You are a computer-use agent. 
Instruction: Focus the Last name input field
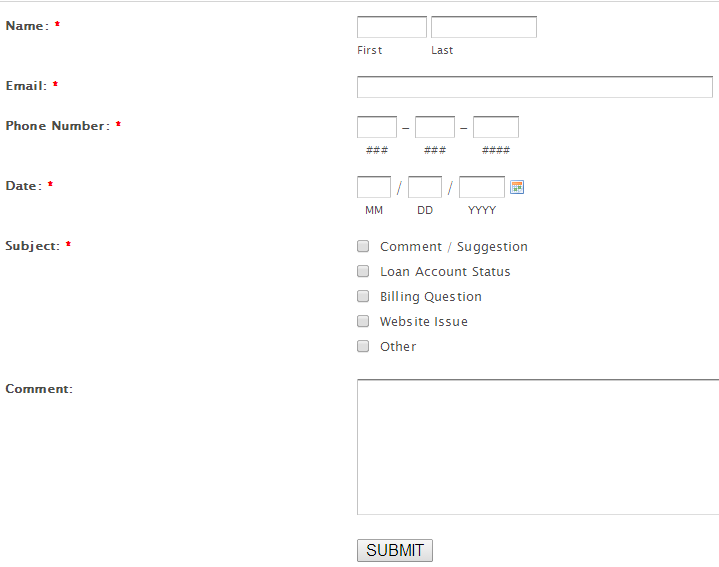(484, 27)
